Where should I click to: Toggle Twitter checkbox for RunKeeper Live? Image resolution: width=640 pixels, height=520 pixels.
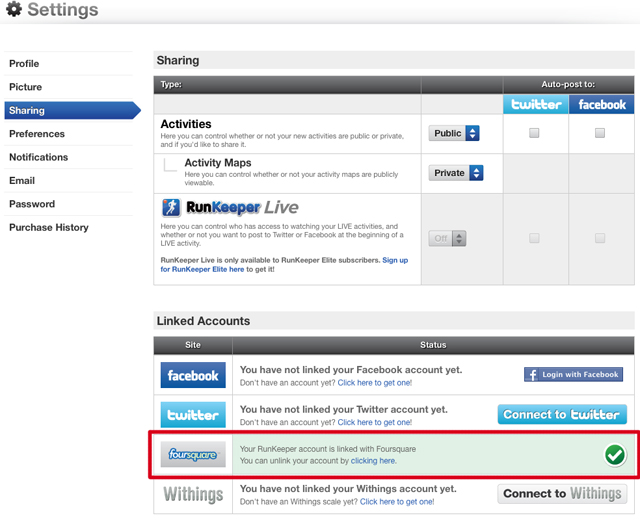(534, 238)
